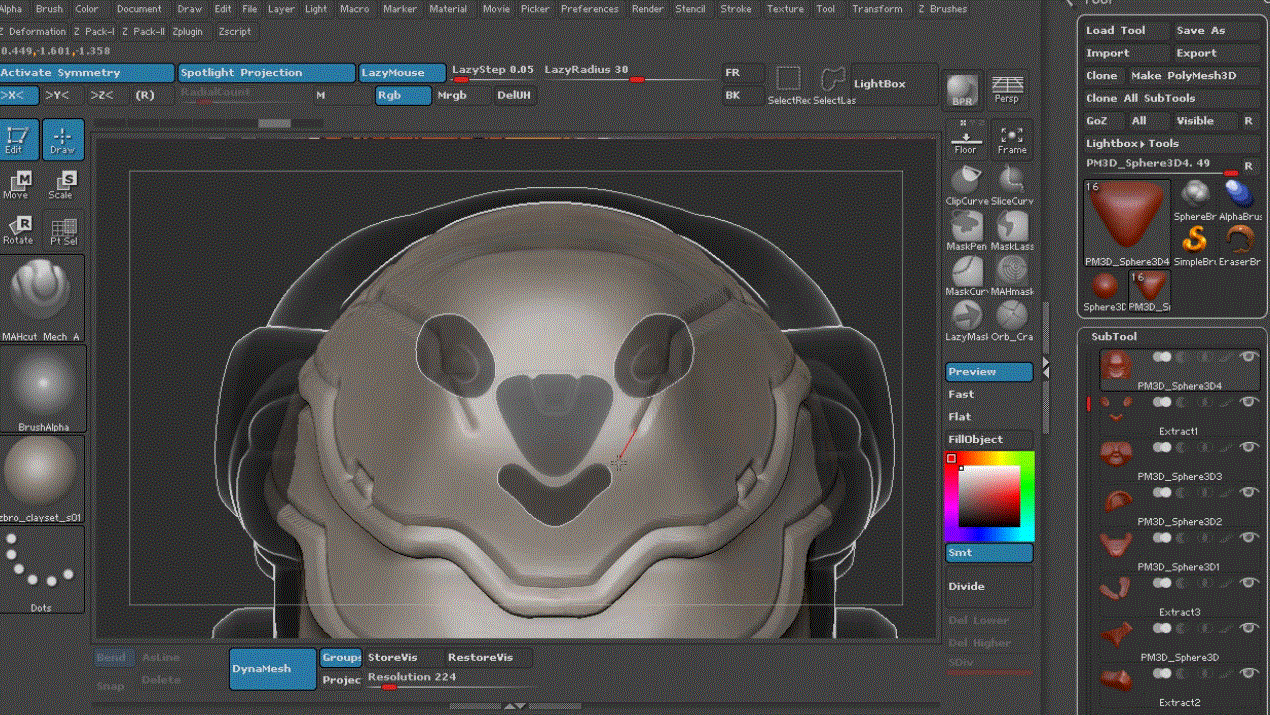Open the Preferences menu
Image resolution: width=1270 pixels, height=715 pixels.
click(589, 9)
